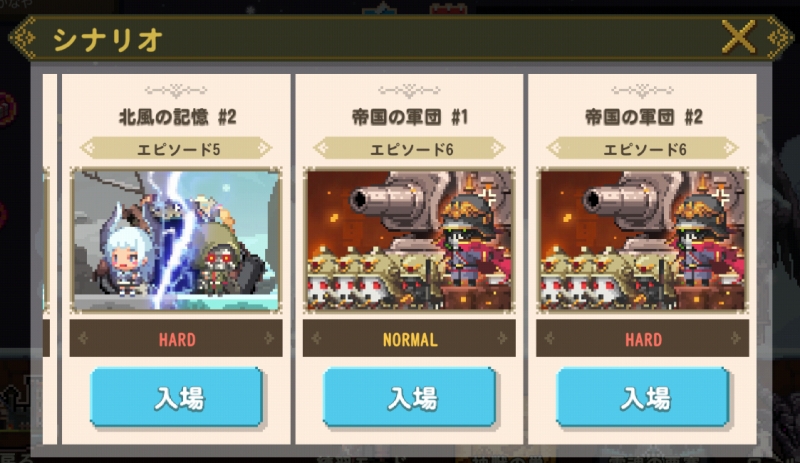Click the エピソード6 banner under 帝国の軍団 #1
Viewport: 800px width, 463px height.
pyautogui.click(x=409, y=149)
